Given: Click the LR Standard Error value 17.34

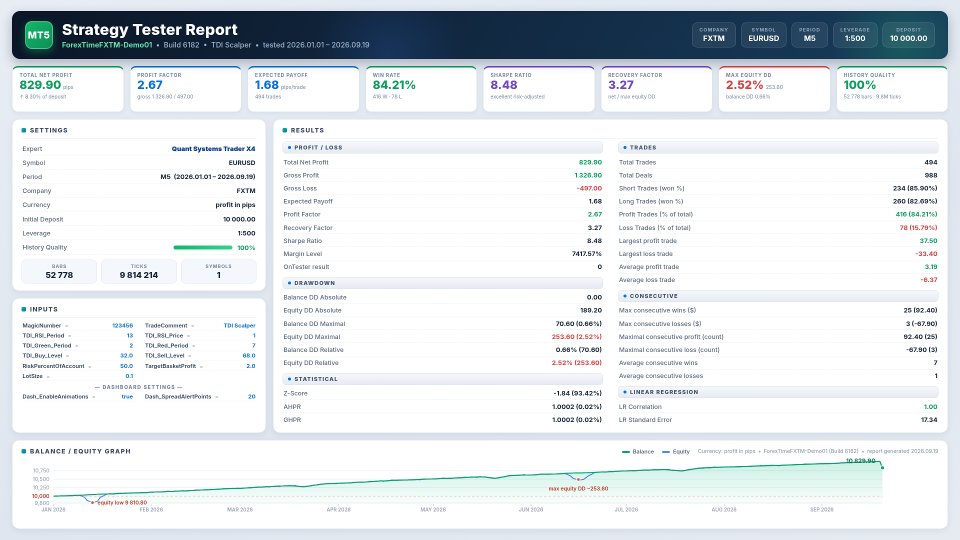Looking at the screenshot, I should coord(929,419).
